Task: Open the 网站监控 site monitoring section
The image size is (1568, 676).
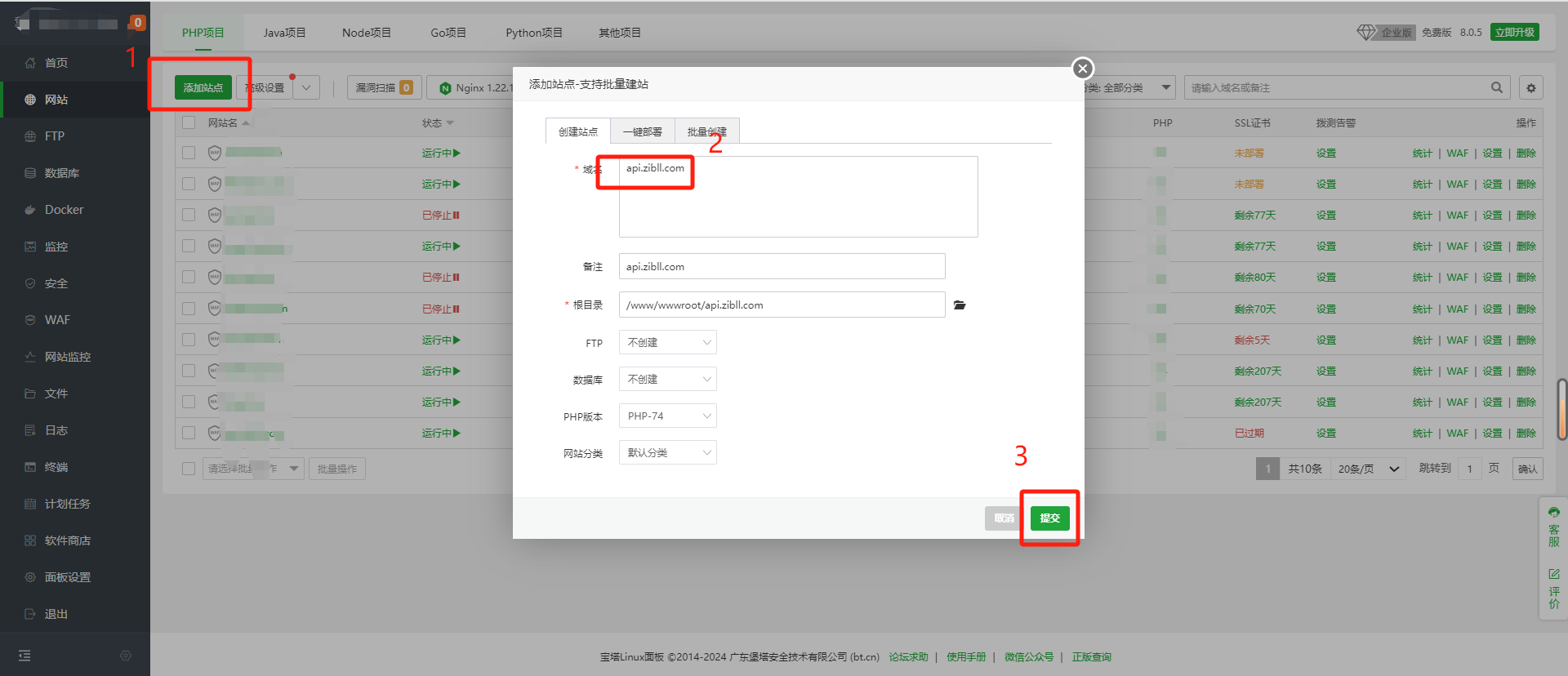Action: point(68,357)
